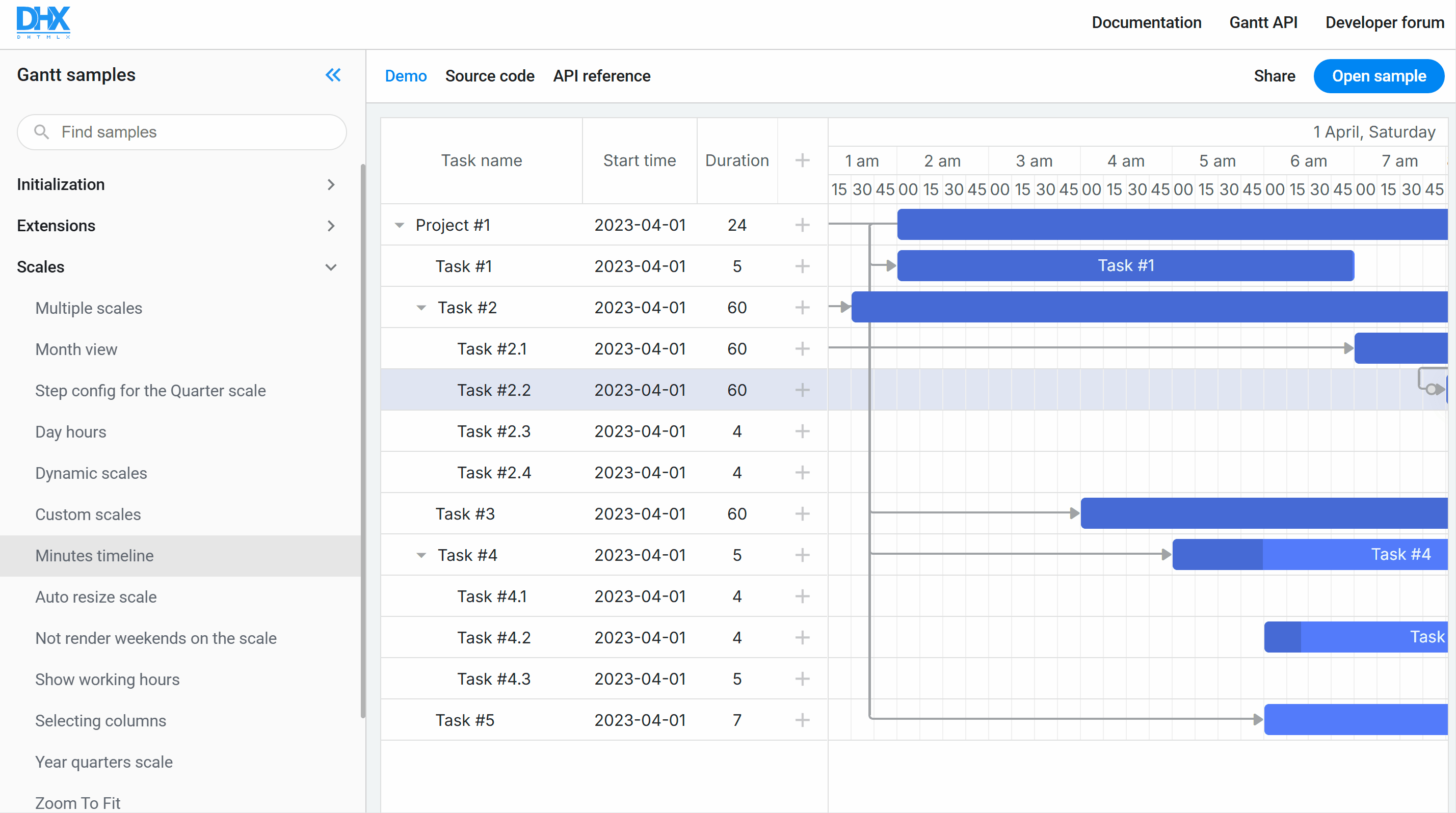Add subtask via plus on Task #1 row

tap(802, 266)
